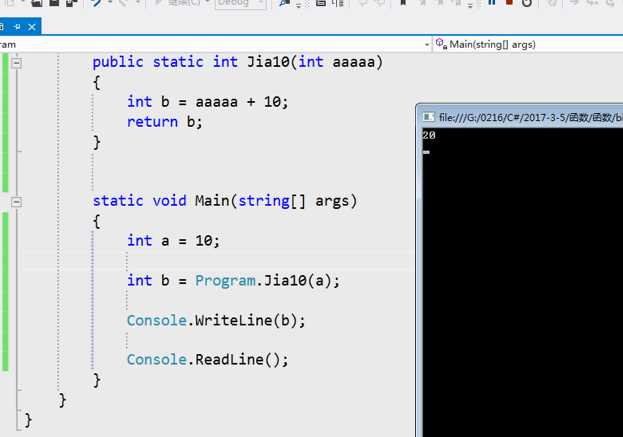Click the Jia10(a) call in Main
Screen dimensions: 623x437
(x=298, y=281)
